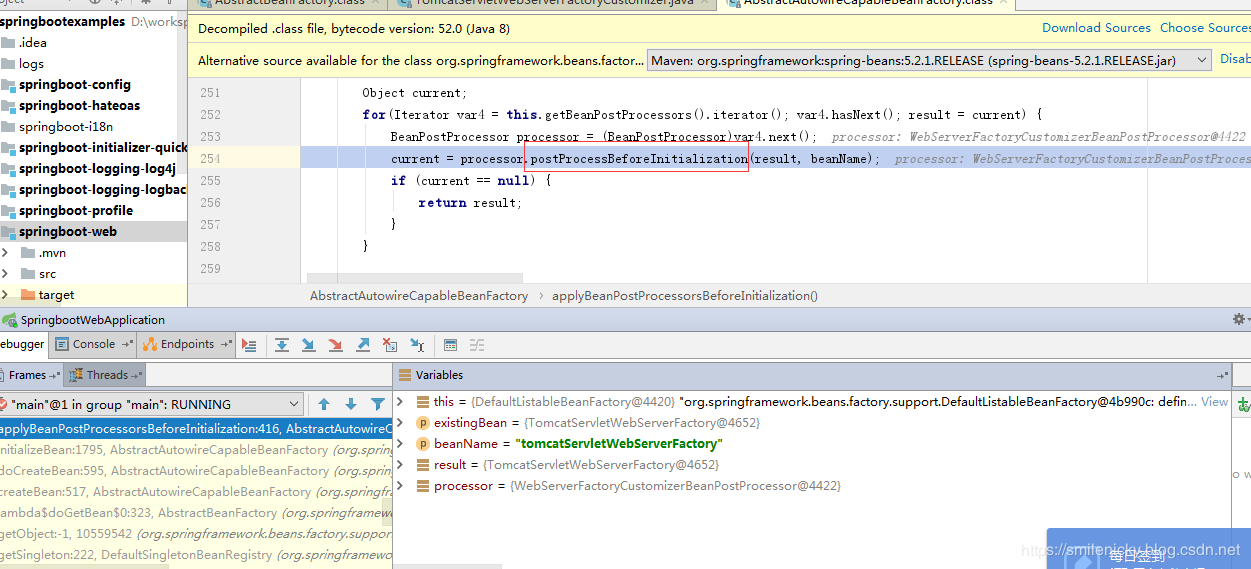This screenshot has width=1251, height=569.
Task: Open TomcatServletWebServerFactoryCustomizer.java editor tab
Action: 554,3
